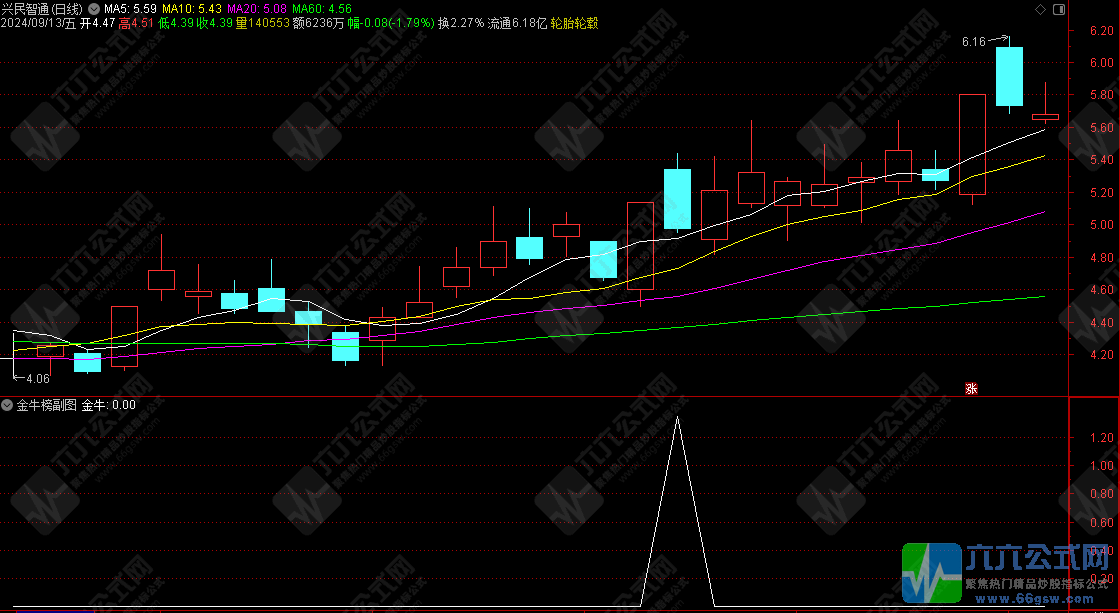Click the diamond icon at chart top-right
This screenshot has width=1120, height=613.
(x=1039, y=9)
